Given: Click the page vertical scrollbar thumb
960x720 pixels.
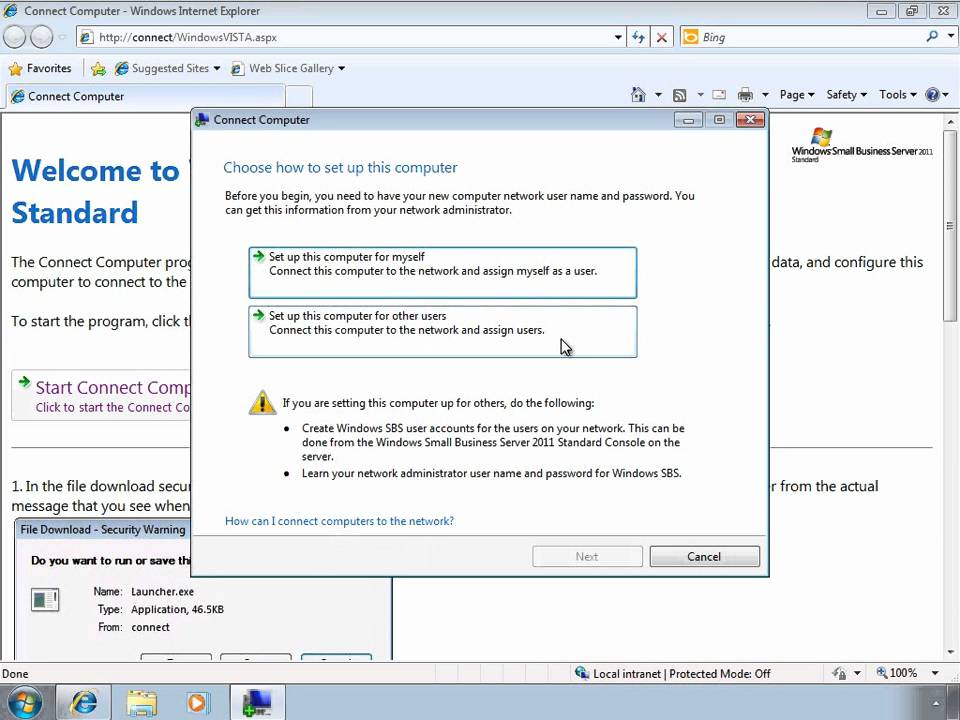Looking at the screenshot, I should pos(950,225).
